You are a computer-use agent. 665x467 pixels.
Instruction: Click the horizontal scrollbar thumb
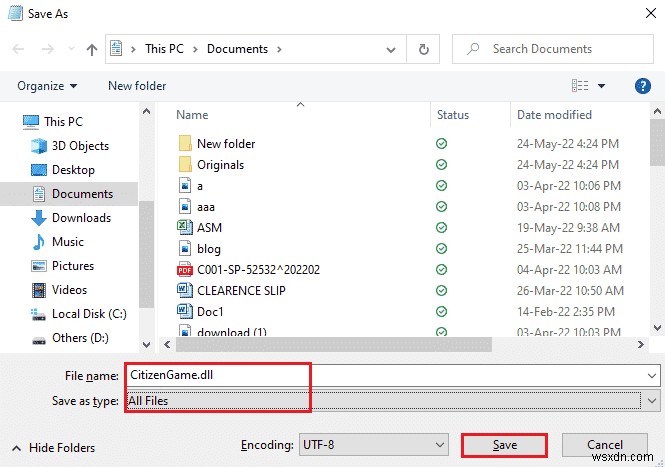[x=334, y=344]
